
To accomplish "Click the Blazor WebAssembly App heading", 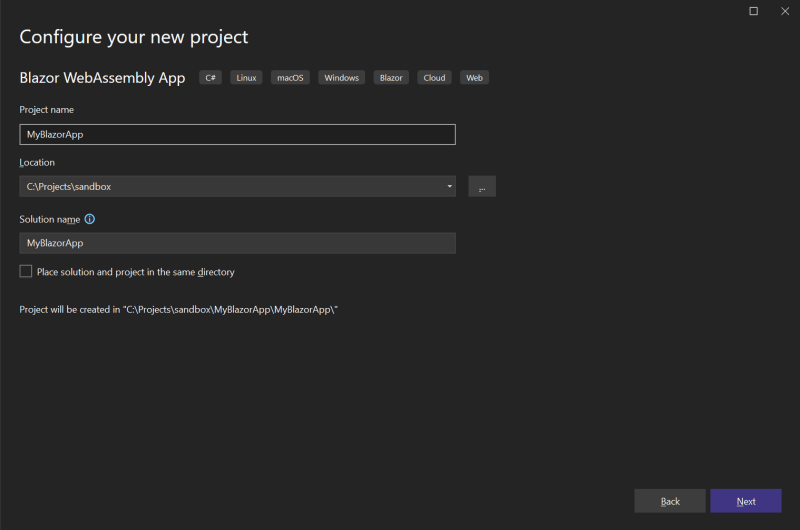I will point(102,78).
